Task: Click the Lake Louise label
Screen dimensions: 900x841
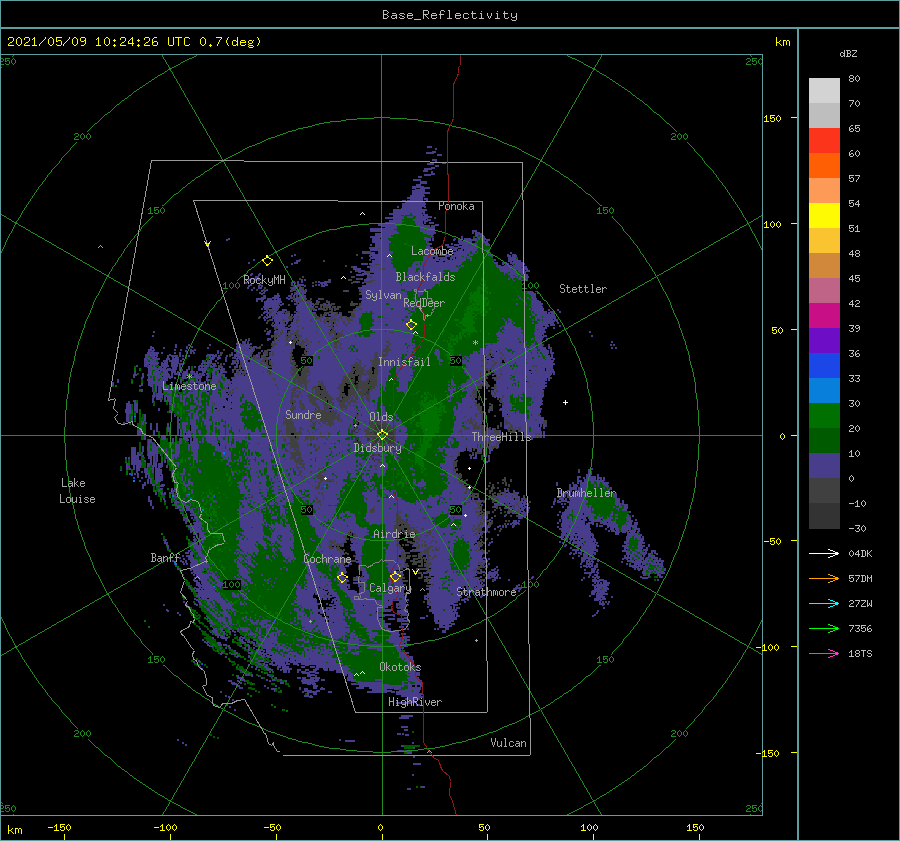Action: coord(77,491)
